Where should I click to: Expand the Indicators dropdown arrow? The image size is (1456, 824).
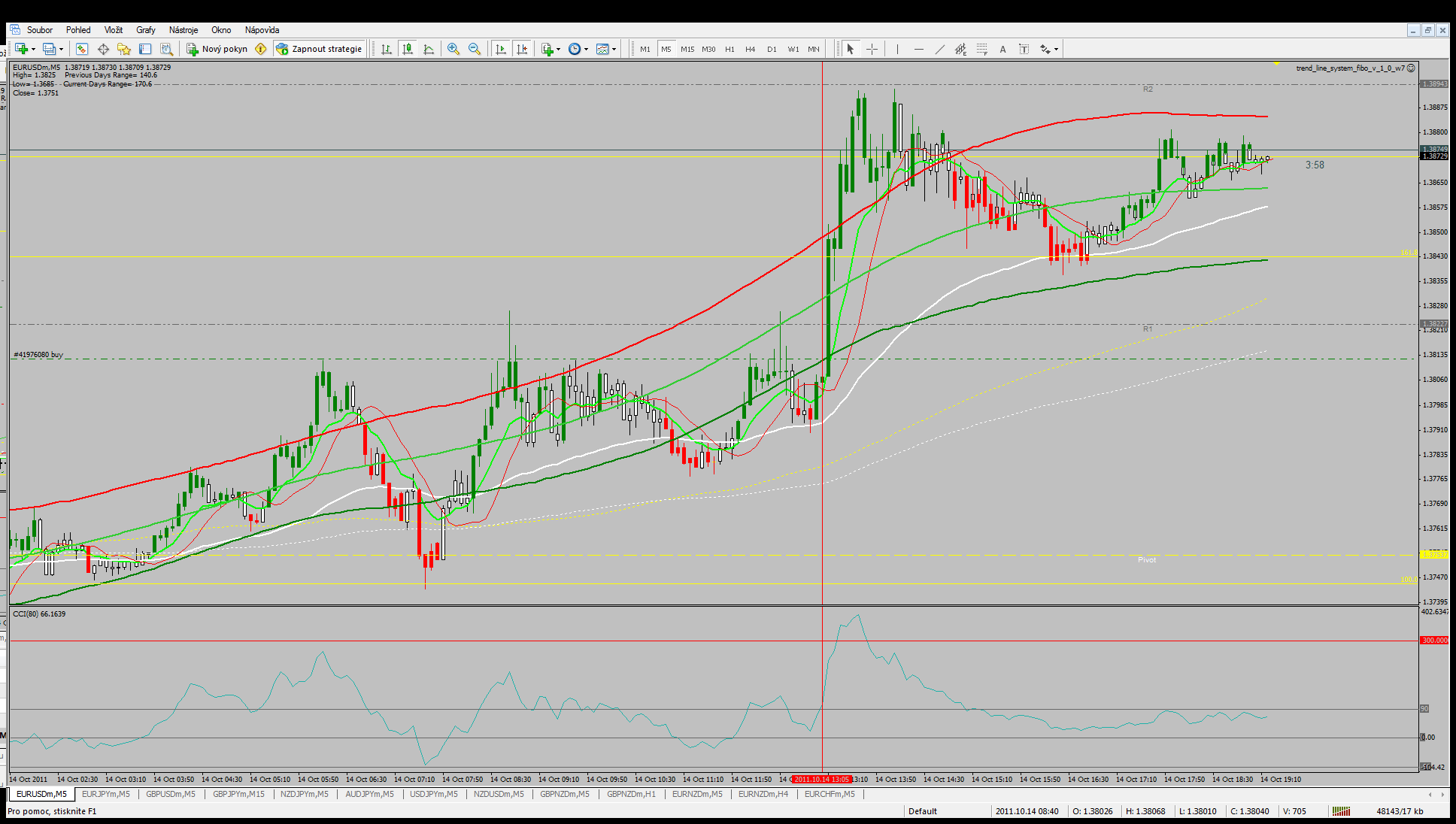(x=558, y=50)
